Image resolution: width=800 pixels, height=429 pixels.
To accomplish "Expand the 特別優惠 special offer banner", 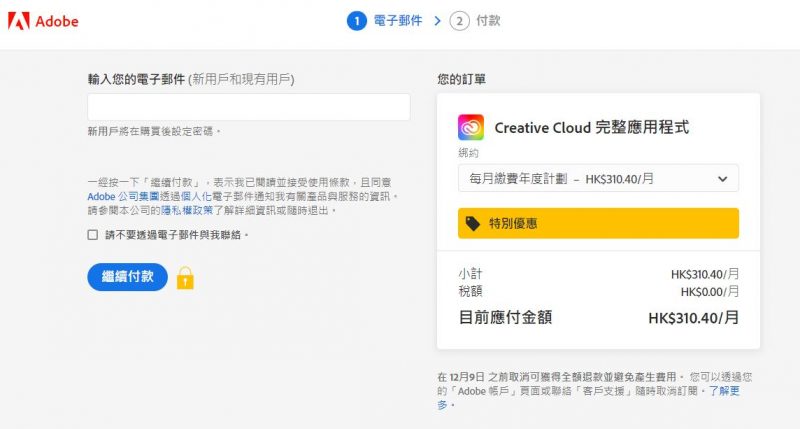I will pos(598,223).
